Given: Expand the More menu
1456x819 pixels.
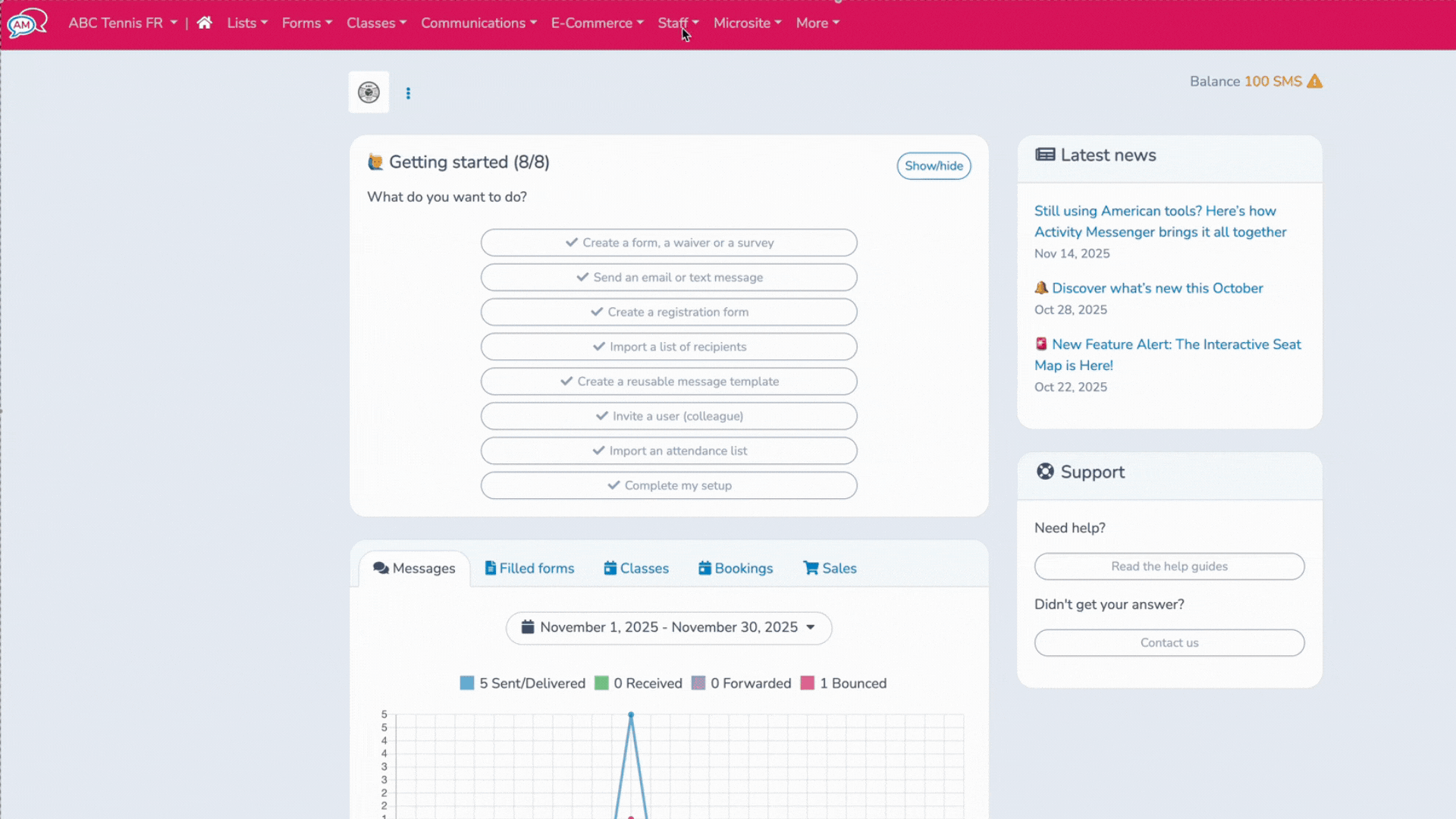Looking at the screenshot, I should coord(817,23).
